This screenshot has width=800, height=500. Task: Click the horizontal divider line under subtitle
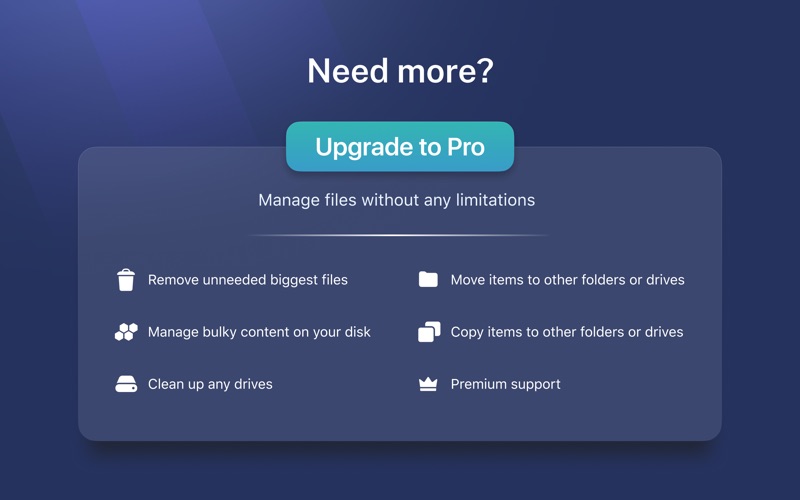[399, 235]
